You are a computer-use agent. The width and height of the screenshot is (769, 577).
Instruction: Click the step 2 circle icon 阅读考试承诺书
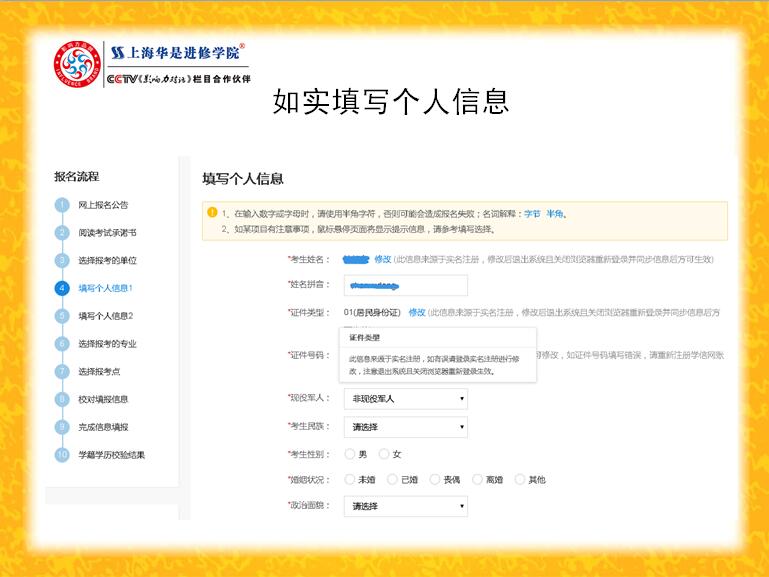point(62,232)
